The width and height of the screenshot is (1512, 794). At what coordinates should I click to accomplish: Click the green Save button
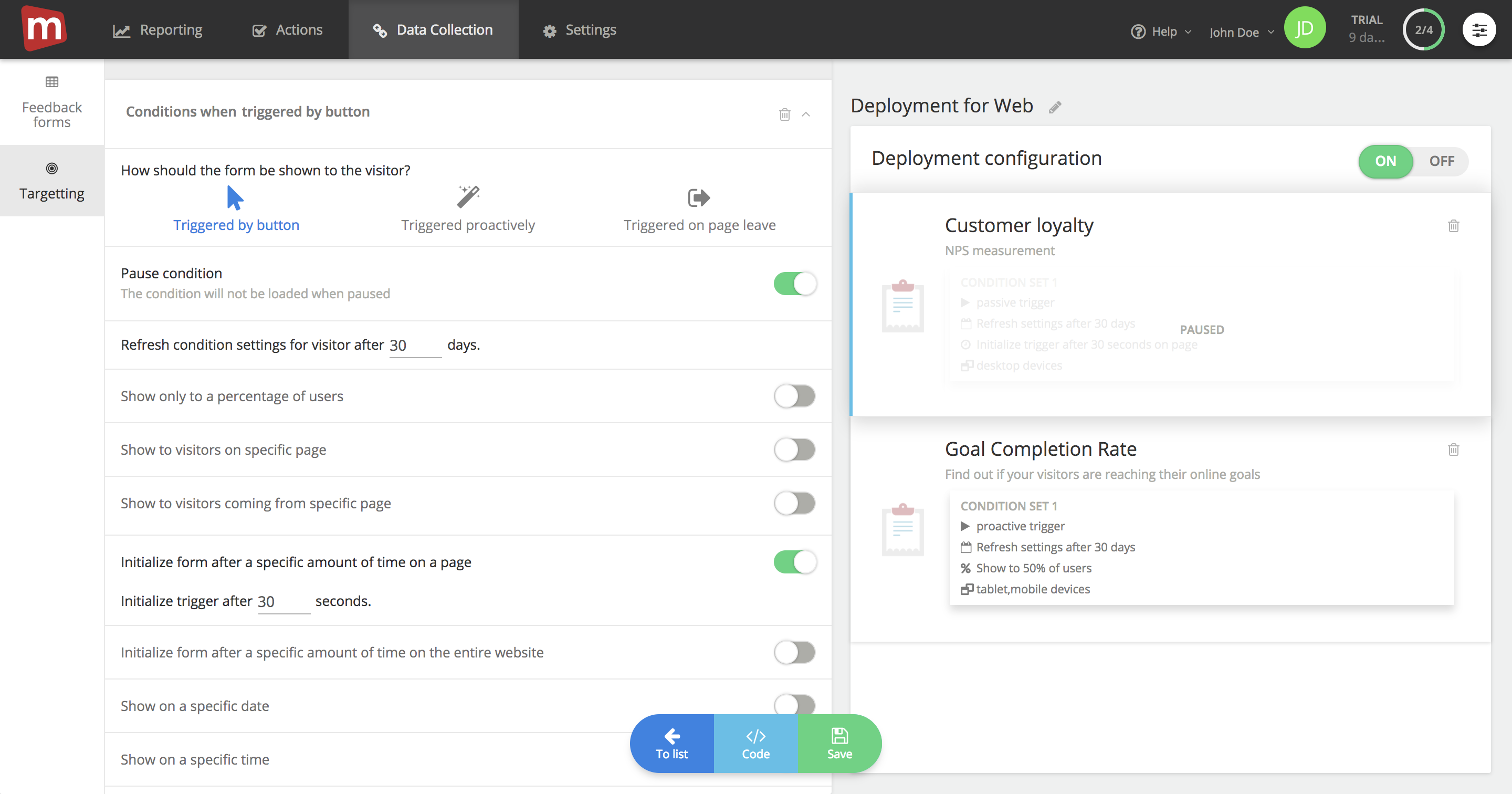pos(839,744)
